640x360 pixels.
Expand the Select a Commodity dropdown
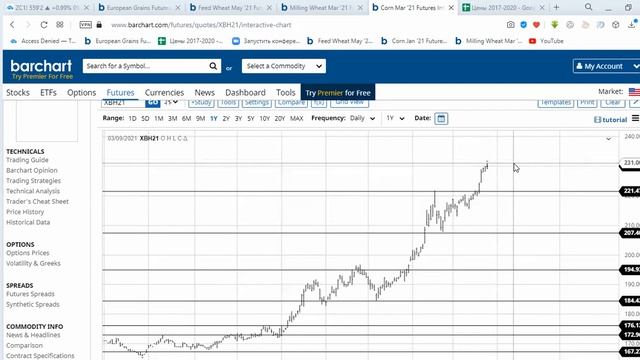(x=284, y=66)
